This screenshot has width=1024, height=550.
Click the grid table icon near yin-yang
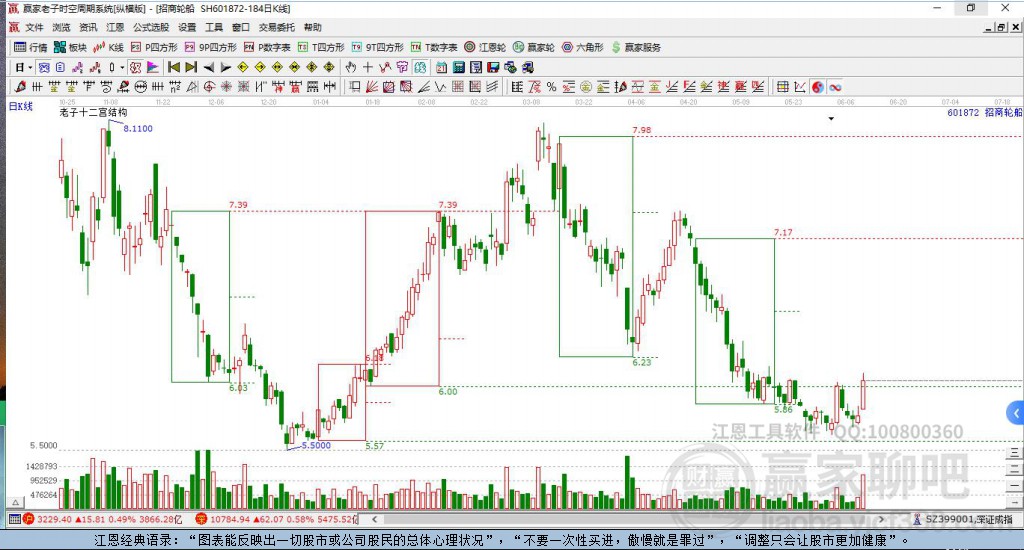782,87
